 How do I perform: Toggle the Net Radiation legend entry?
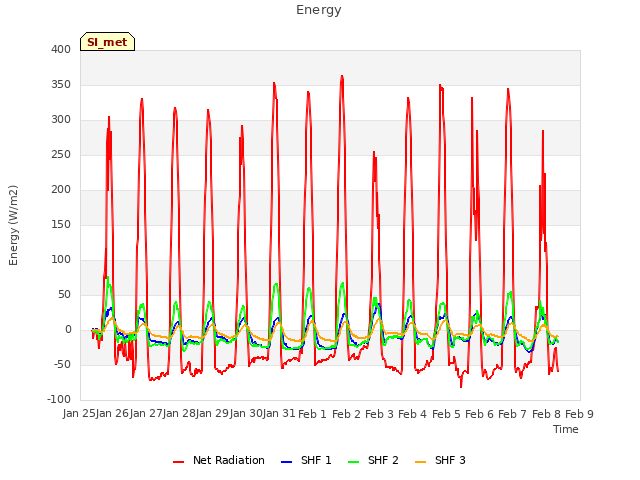[x=219, y=460]
